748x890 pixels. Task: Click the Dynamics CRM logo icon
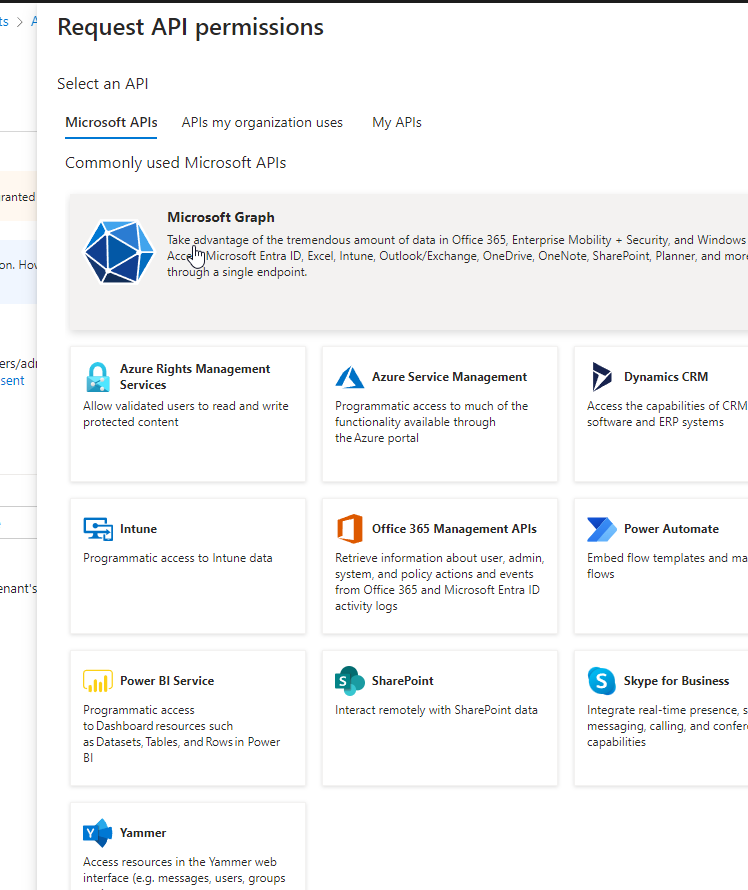[x=602, y=377]
